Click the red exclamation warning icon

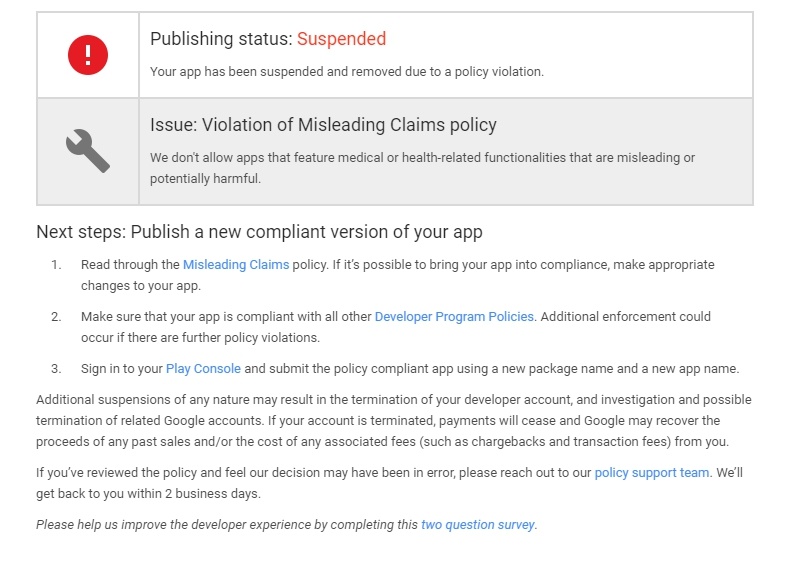coord(87,54)
